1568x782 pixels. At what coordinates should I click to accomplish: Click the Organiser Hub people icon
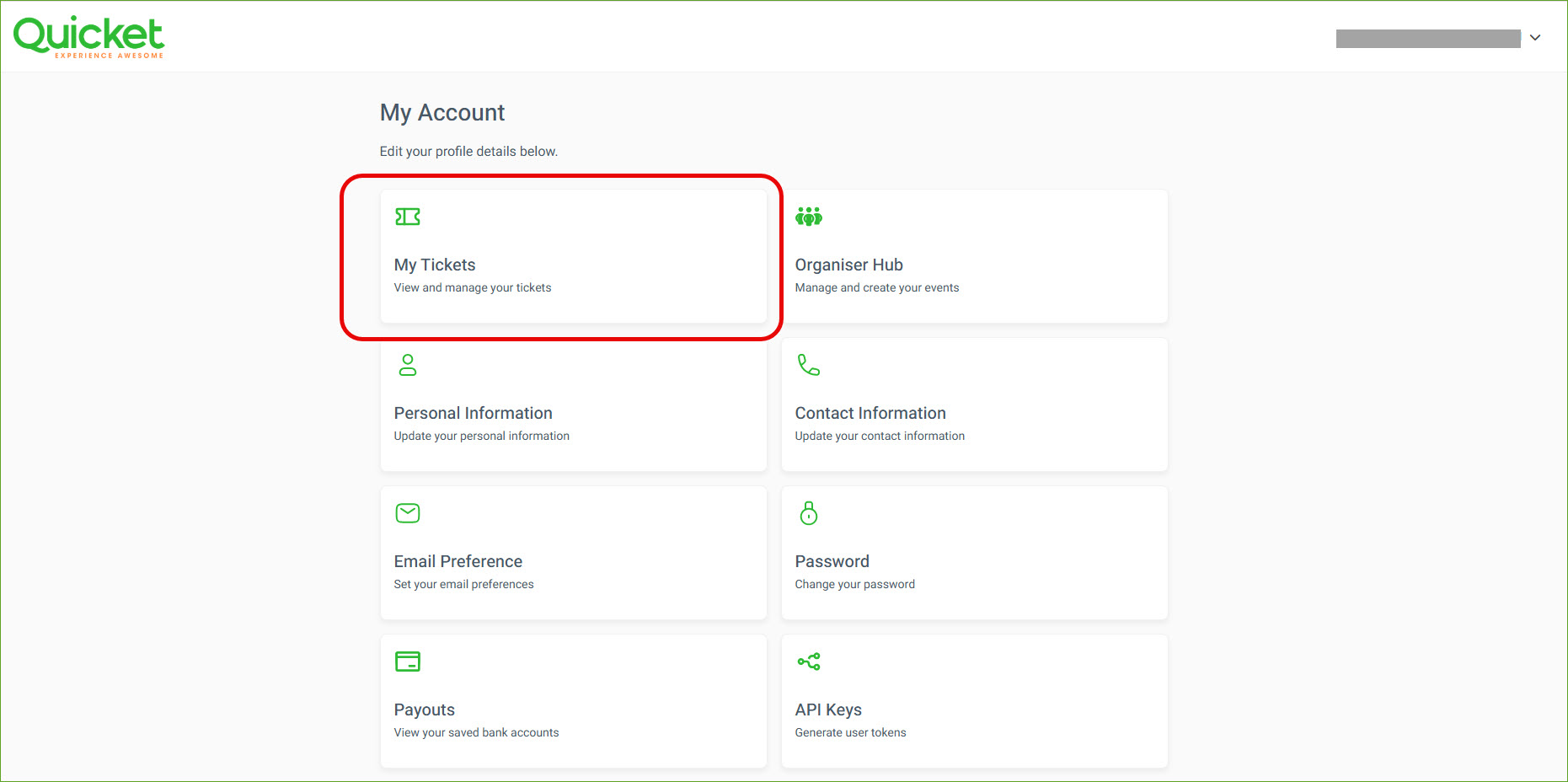click(809, 217)
